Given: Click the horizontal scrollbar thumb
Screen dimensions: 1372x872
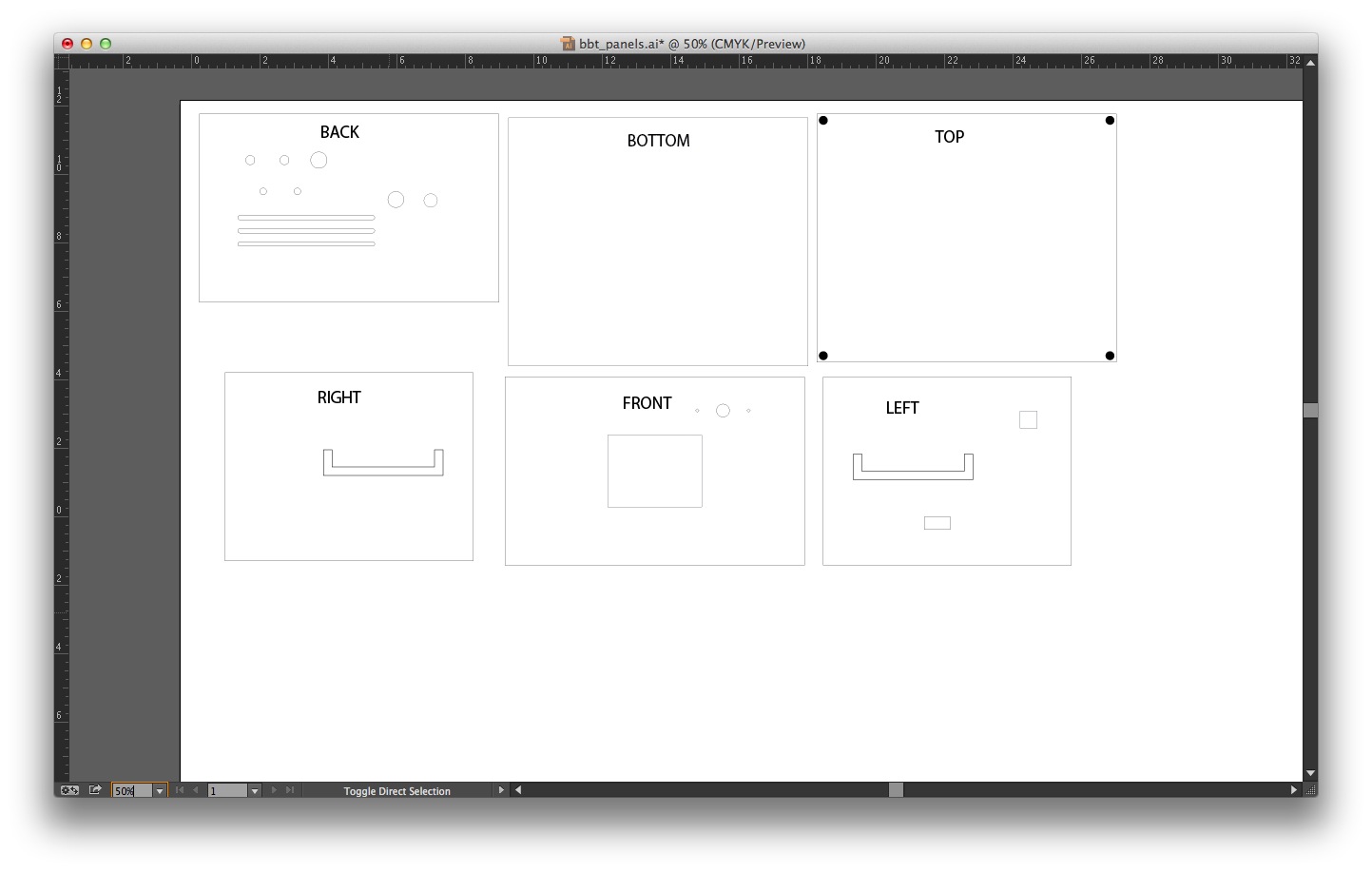Looking at the screenshot, I should [896, 790].
